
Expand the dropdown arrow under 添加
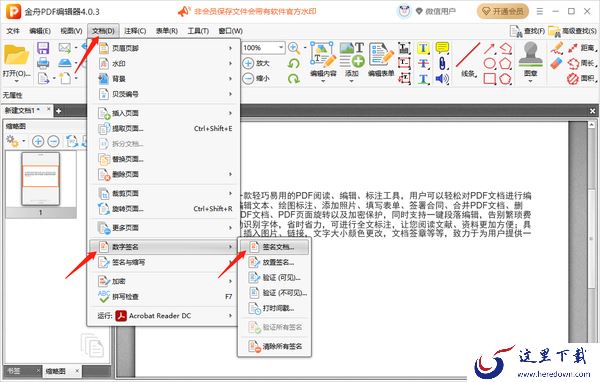352,81
